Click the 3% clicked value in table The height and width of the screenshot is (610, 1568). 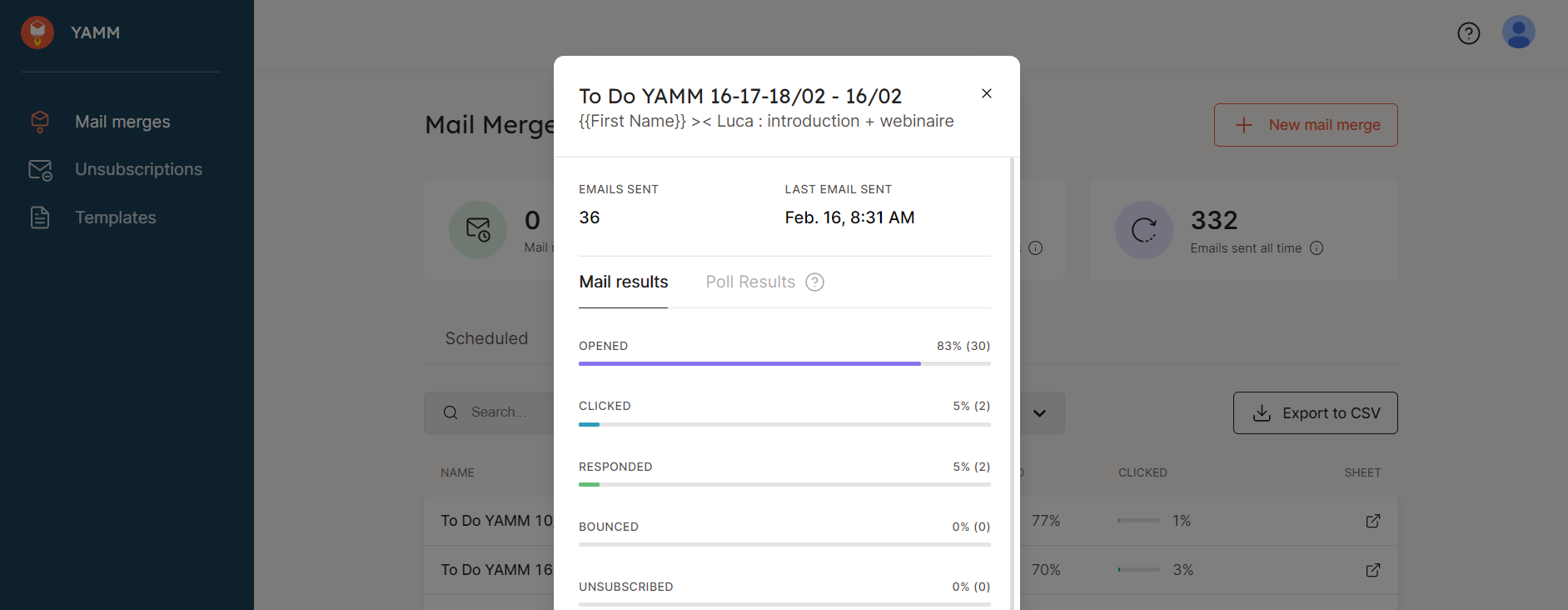click(1183, 570)
